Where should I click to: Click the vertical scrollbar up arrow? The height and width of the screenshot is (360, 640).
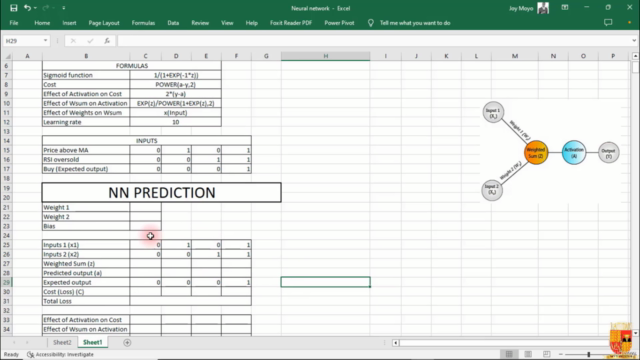tap(635, 56)
